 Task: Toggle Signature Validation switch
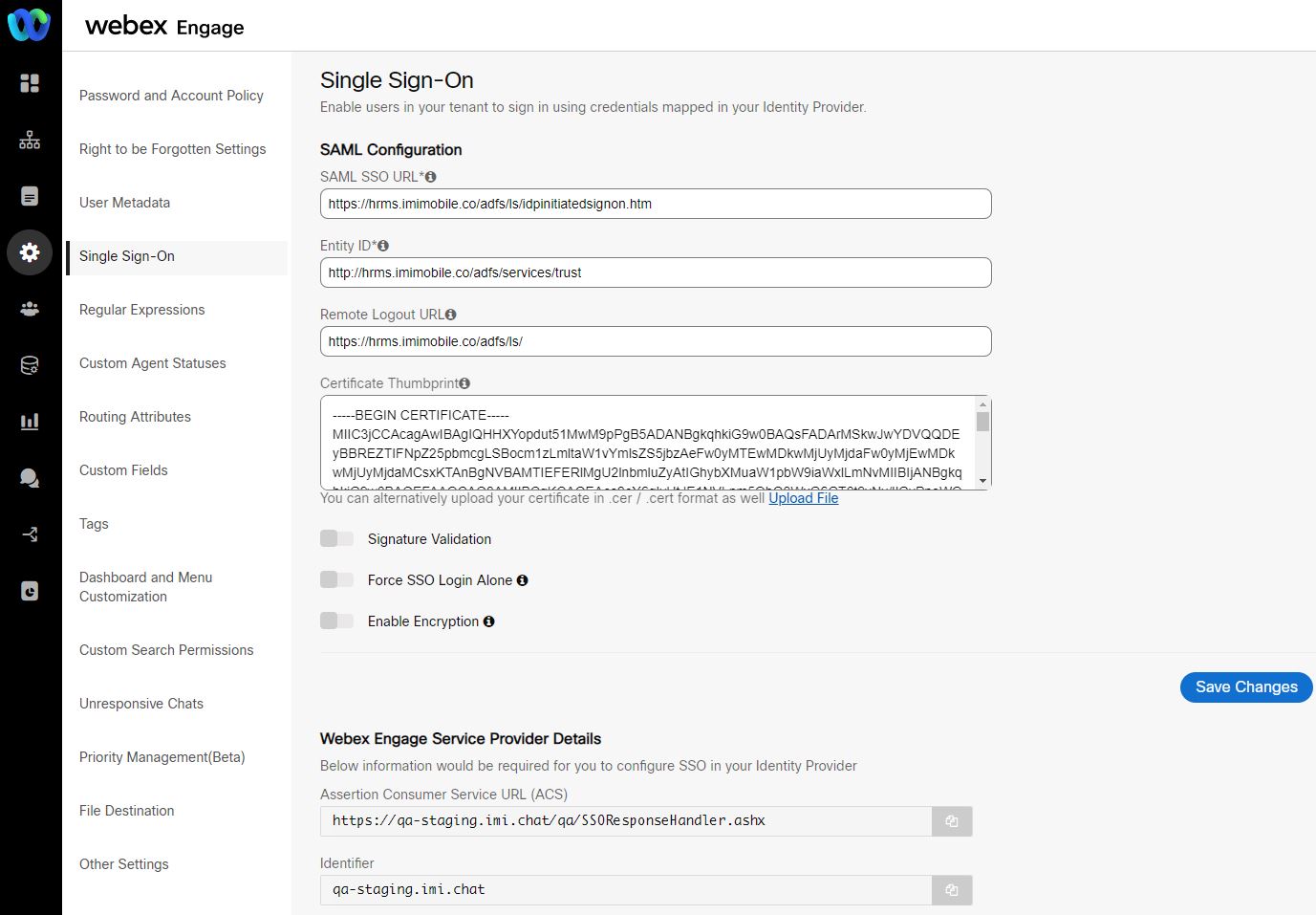click(x=336, y=538)
